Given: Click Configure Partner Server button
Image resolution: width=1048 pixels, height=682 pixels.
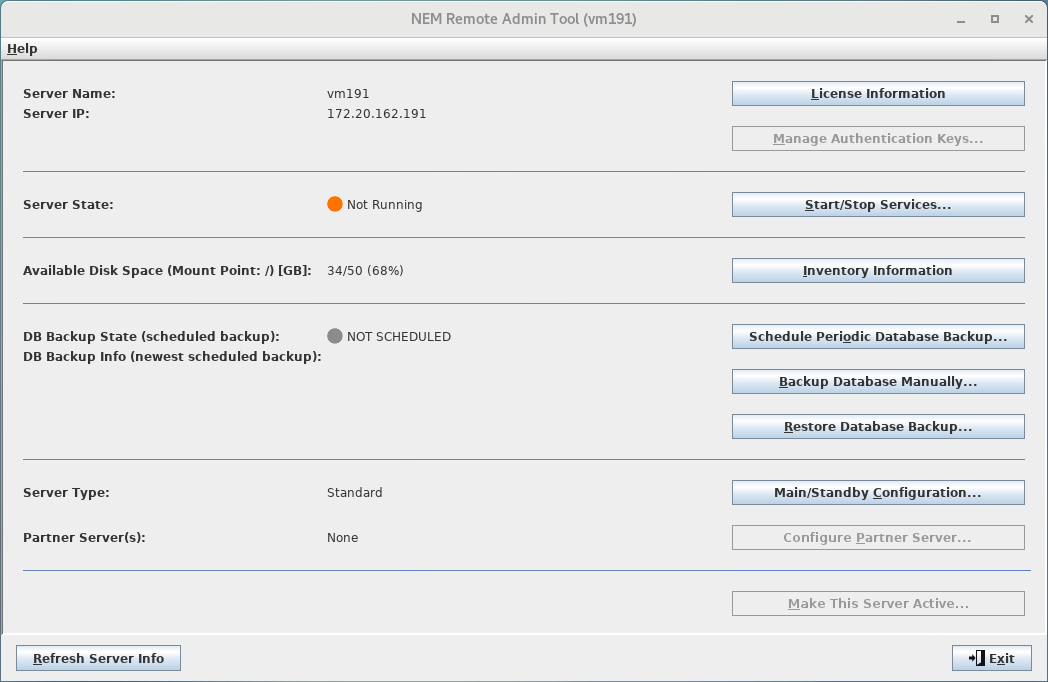Looking at the screenshot, I should (878, 537).
